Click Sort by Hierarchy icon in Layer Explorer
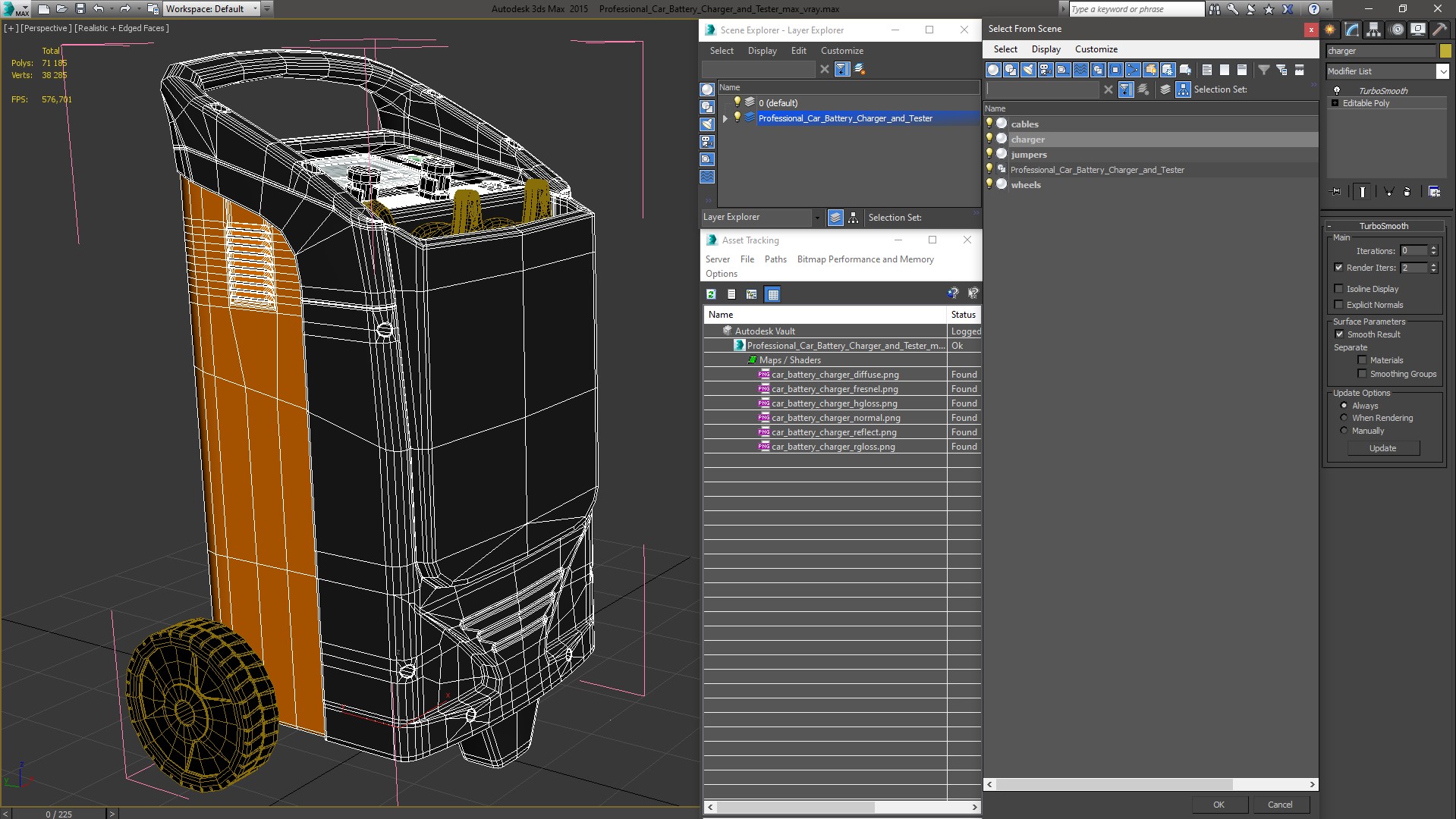This screenshot has width=1456, height=819. point(853,218)
